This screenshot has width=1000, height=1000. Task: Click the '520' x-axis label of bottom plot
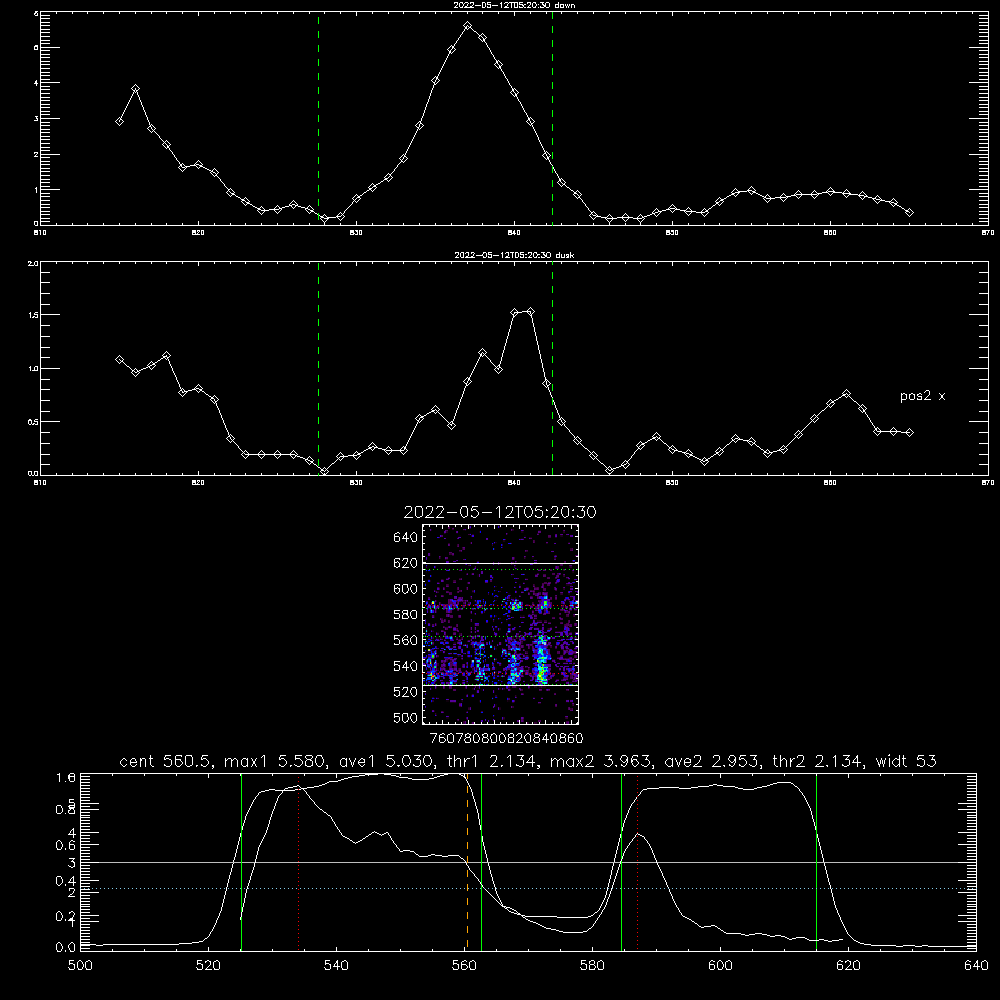click(x=208, y=966)
